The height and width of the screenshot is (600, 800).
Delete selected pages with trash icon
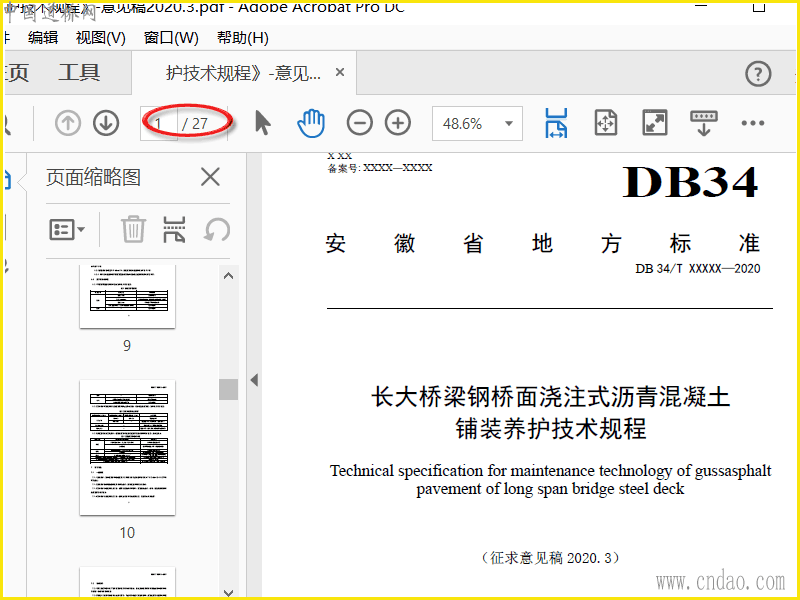coord(133,230)
